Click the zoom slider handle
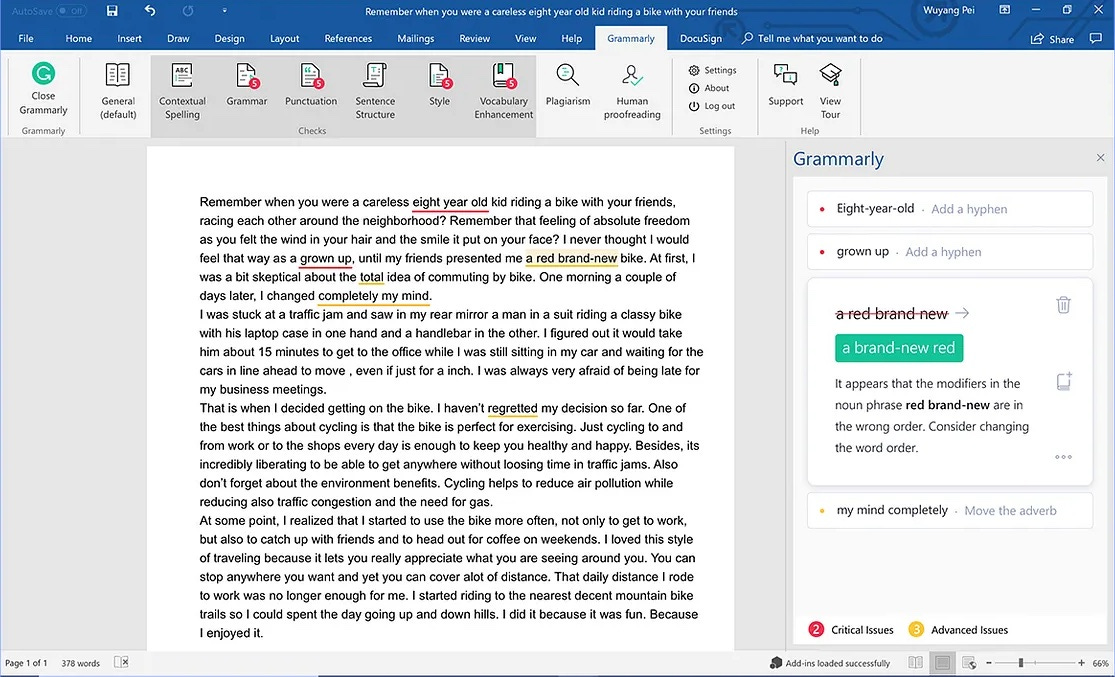1115x677 pixels. pyautogui.click(x=1020, y=663)
